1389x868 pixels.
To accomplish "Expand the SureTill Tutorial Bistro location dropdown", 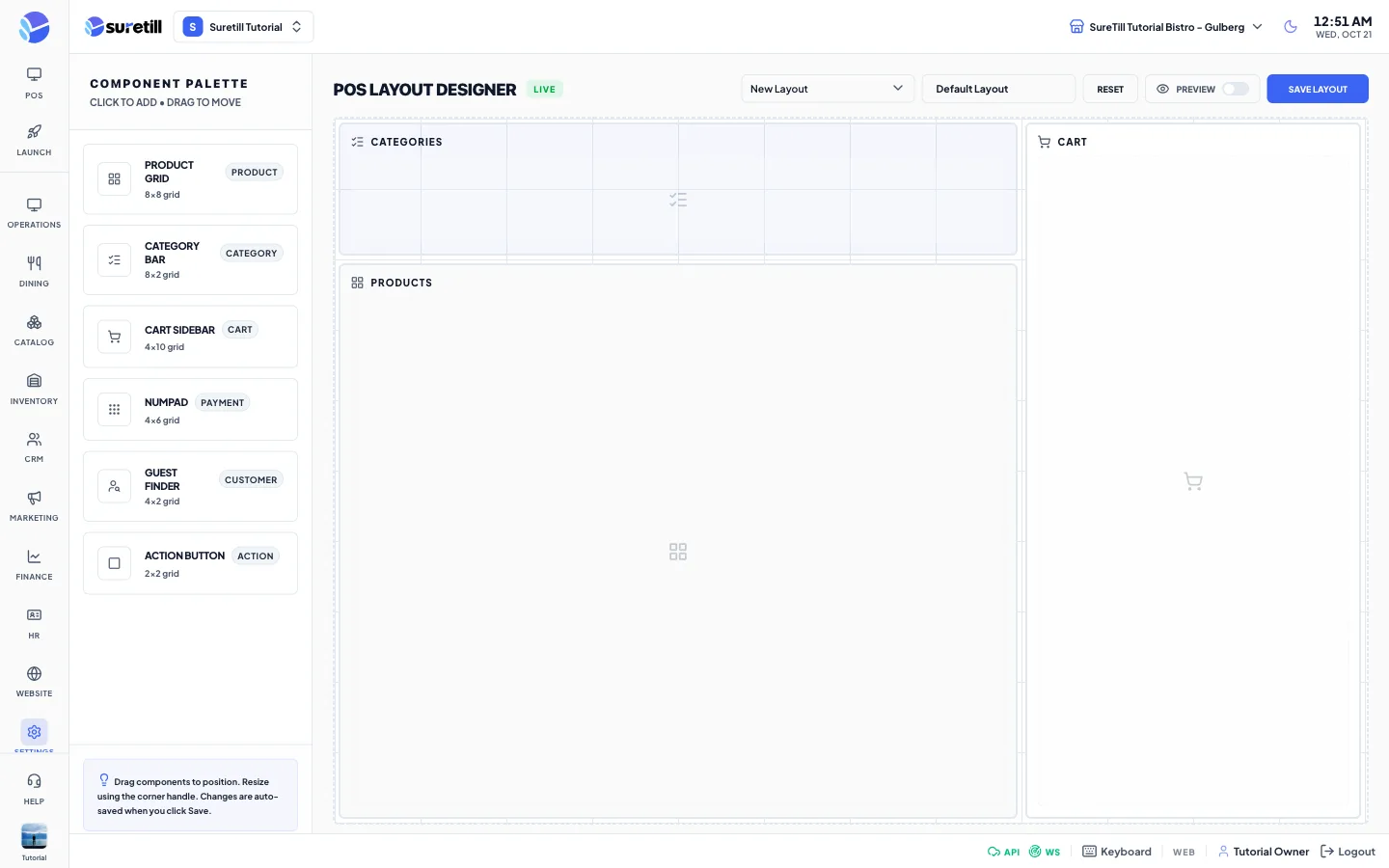I will 1166,27.
